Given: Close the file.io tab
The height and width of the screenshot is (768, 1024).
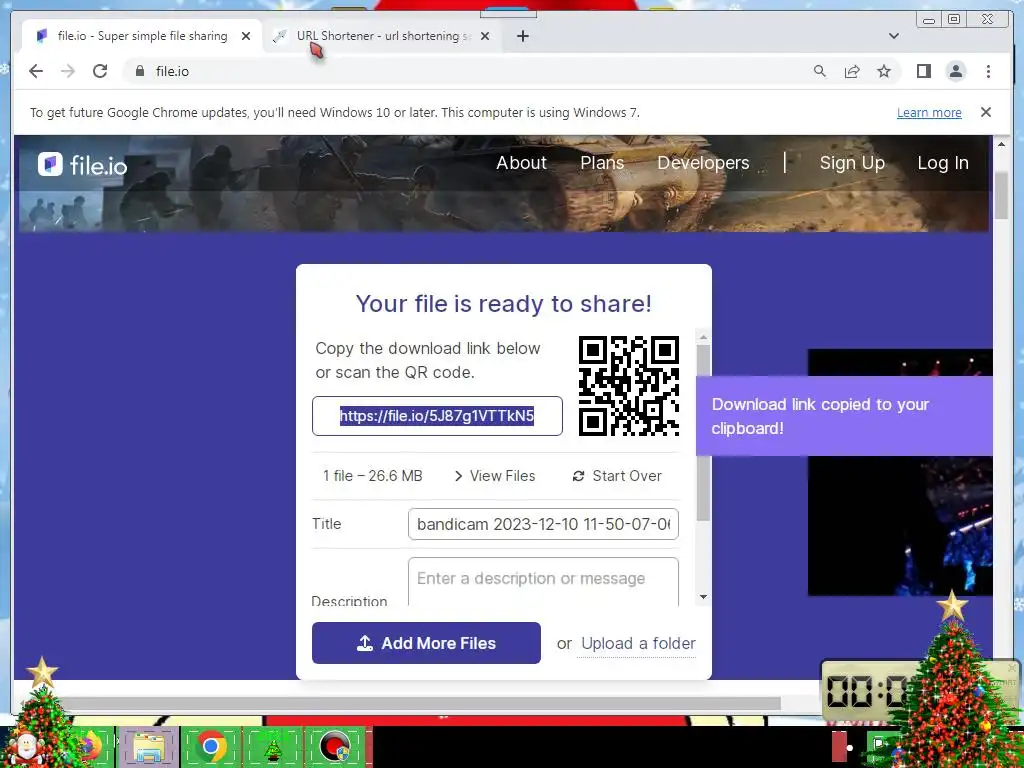Looking at the screenshot, I should (246, 36).
